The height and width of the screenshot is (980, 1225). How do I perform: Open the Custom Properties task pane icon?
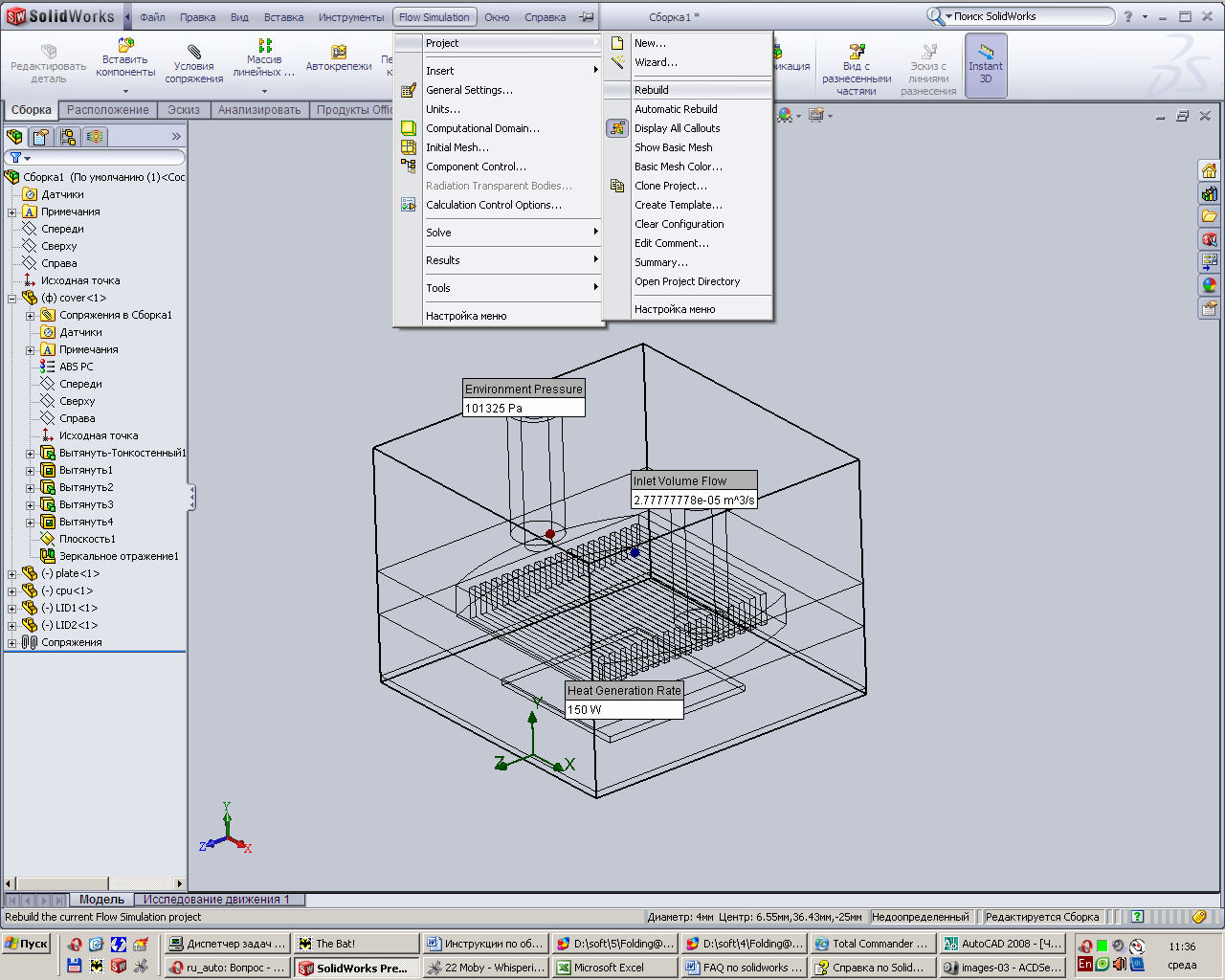click(1210, 308)
